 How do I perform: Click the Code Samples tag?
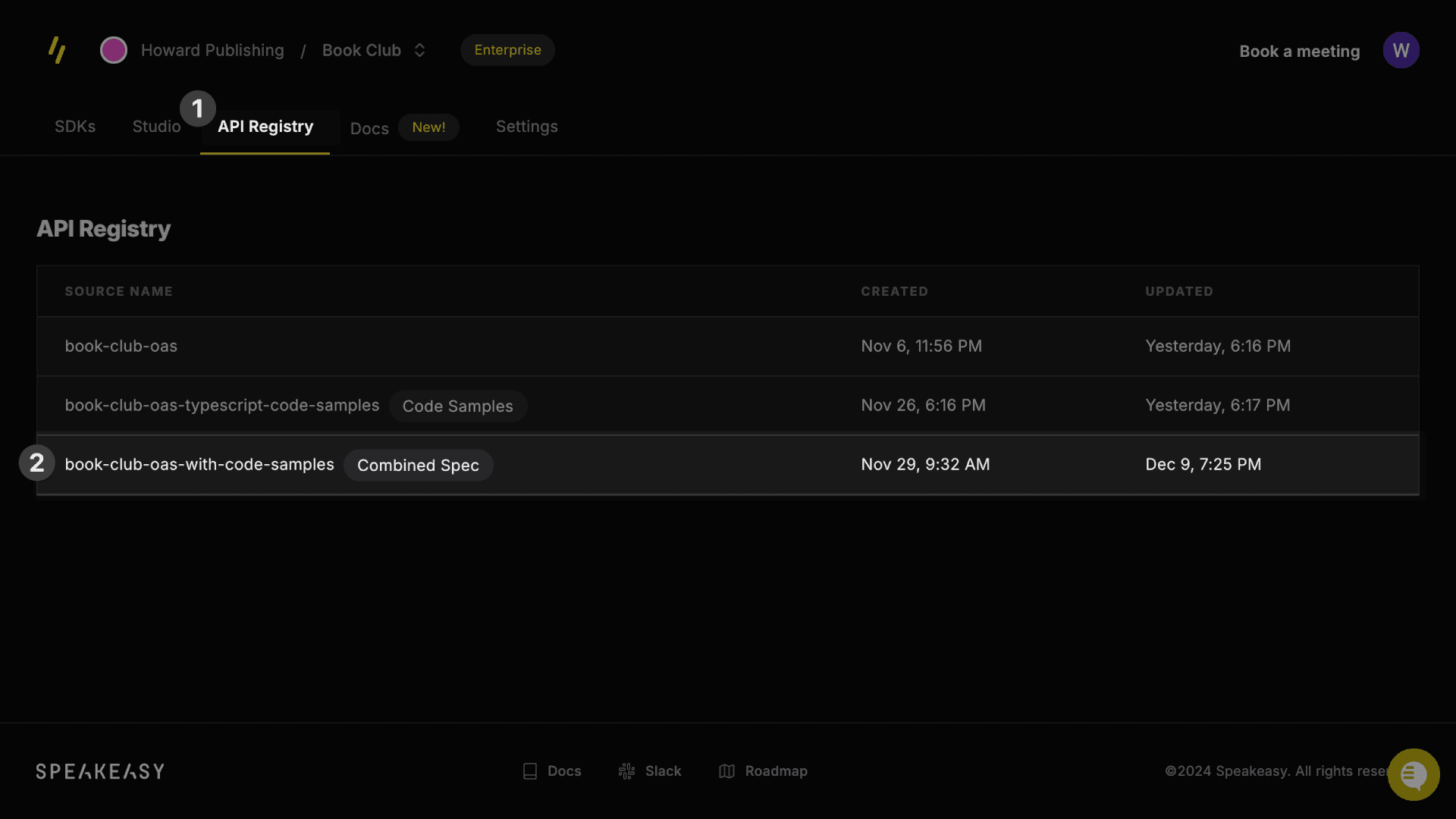458,406
